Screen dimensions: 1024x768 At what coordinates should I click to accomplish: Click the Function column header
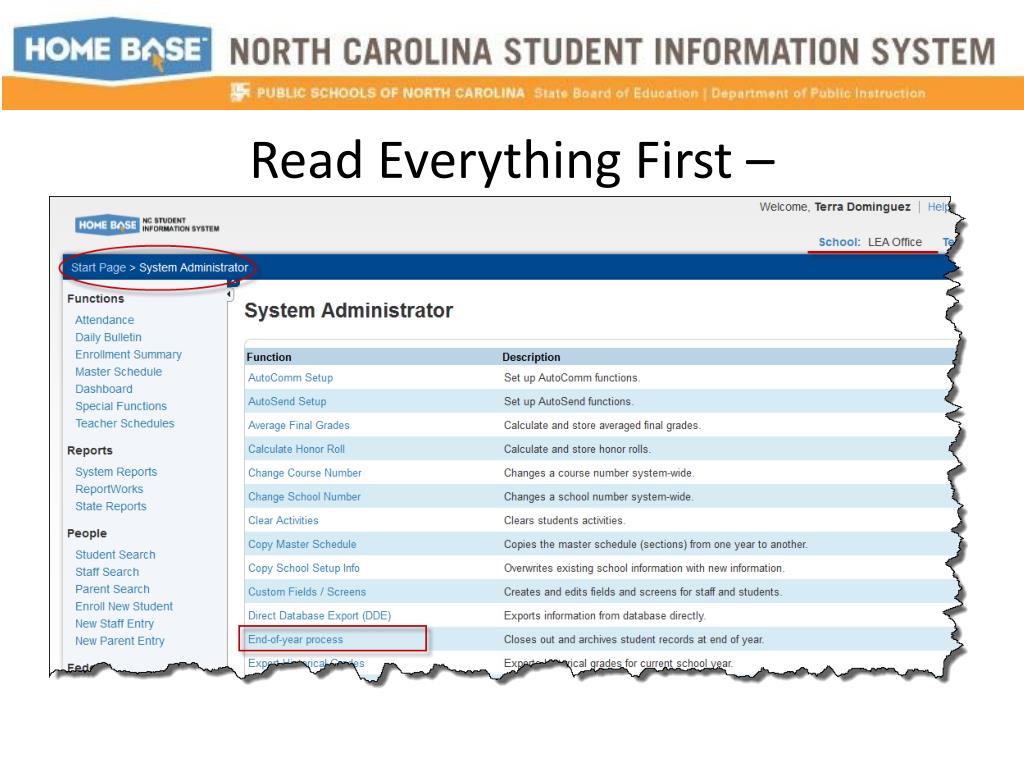[269, 357]
